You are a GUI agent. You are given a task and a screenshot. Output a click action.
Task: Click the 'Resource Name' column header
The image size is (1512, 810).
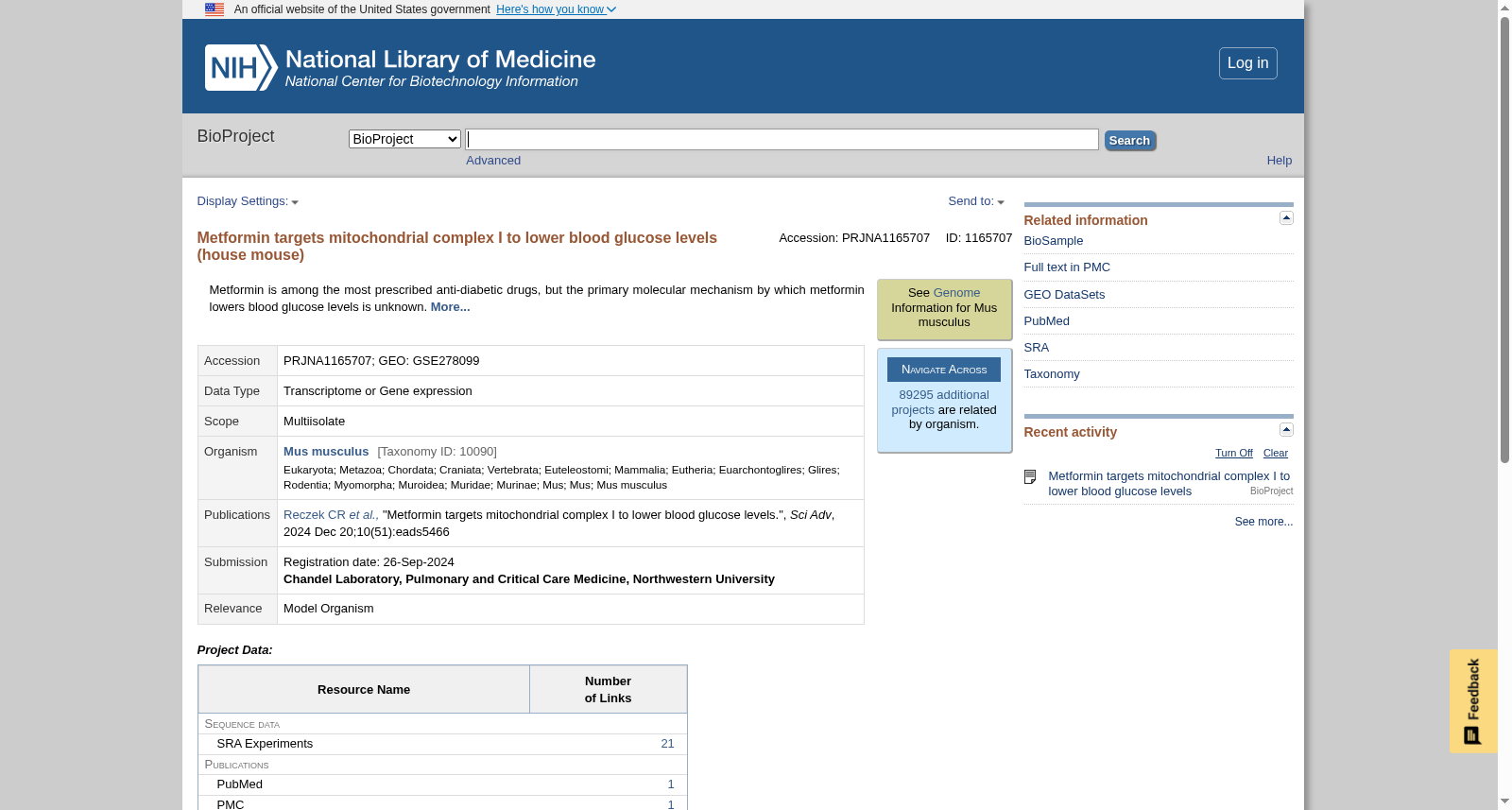[364, 689]
